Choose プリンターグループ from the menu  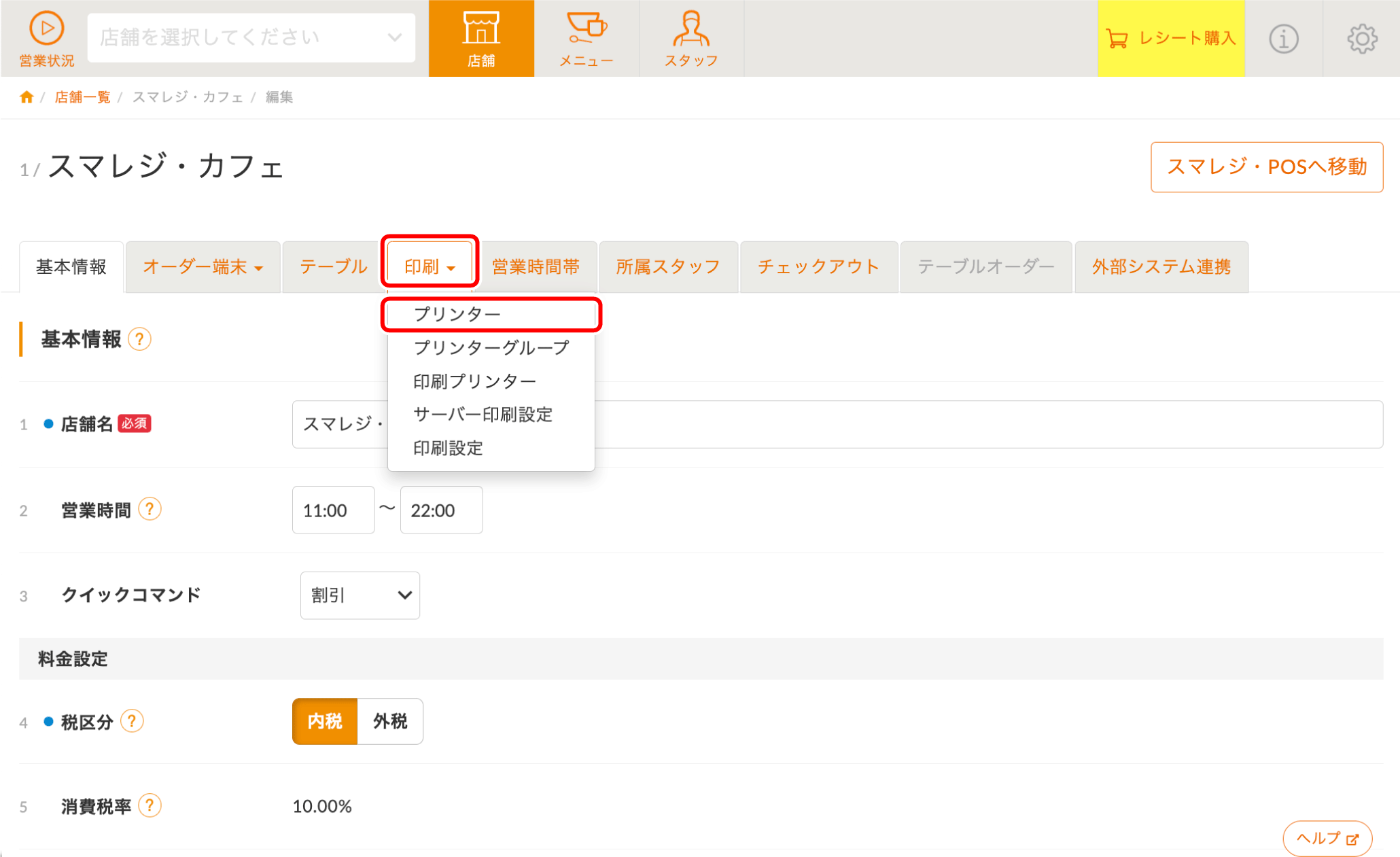coord(491,348)
